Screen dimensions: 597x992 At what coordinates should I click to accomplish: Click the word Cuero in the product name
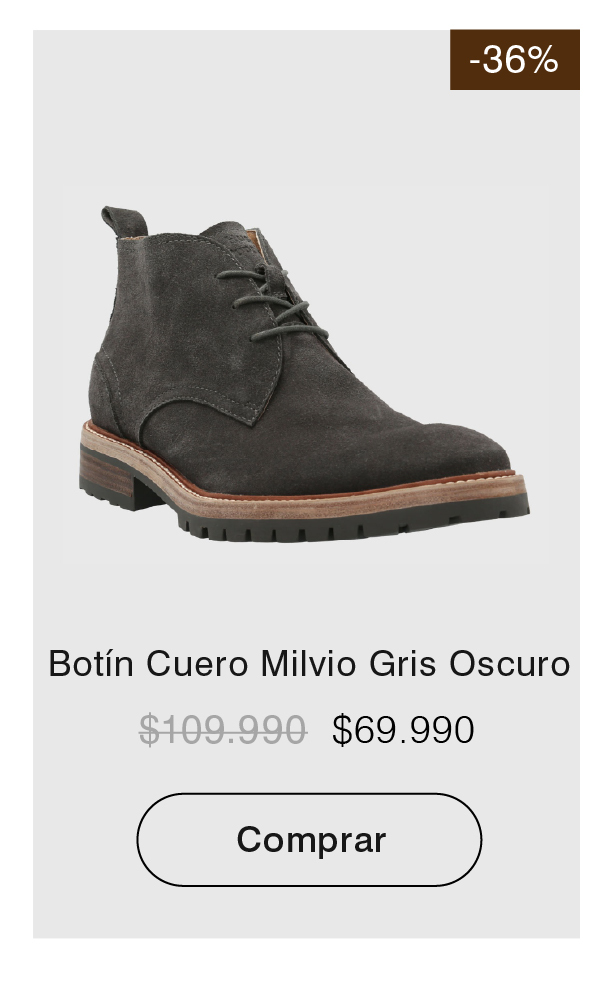click(197, 664)
